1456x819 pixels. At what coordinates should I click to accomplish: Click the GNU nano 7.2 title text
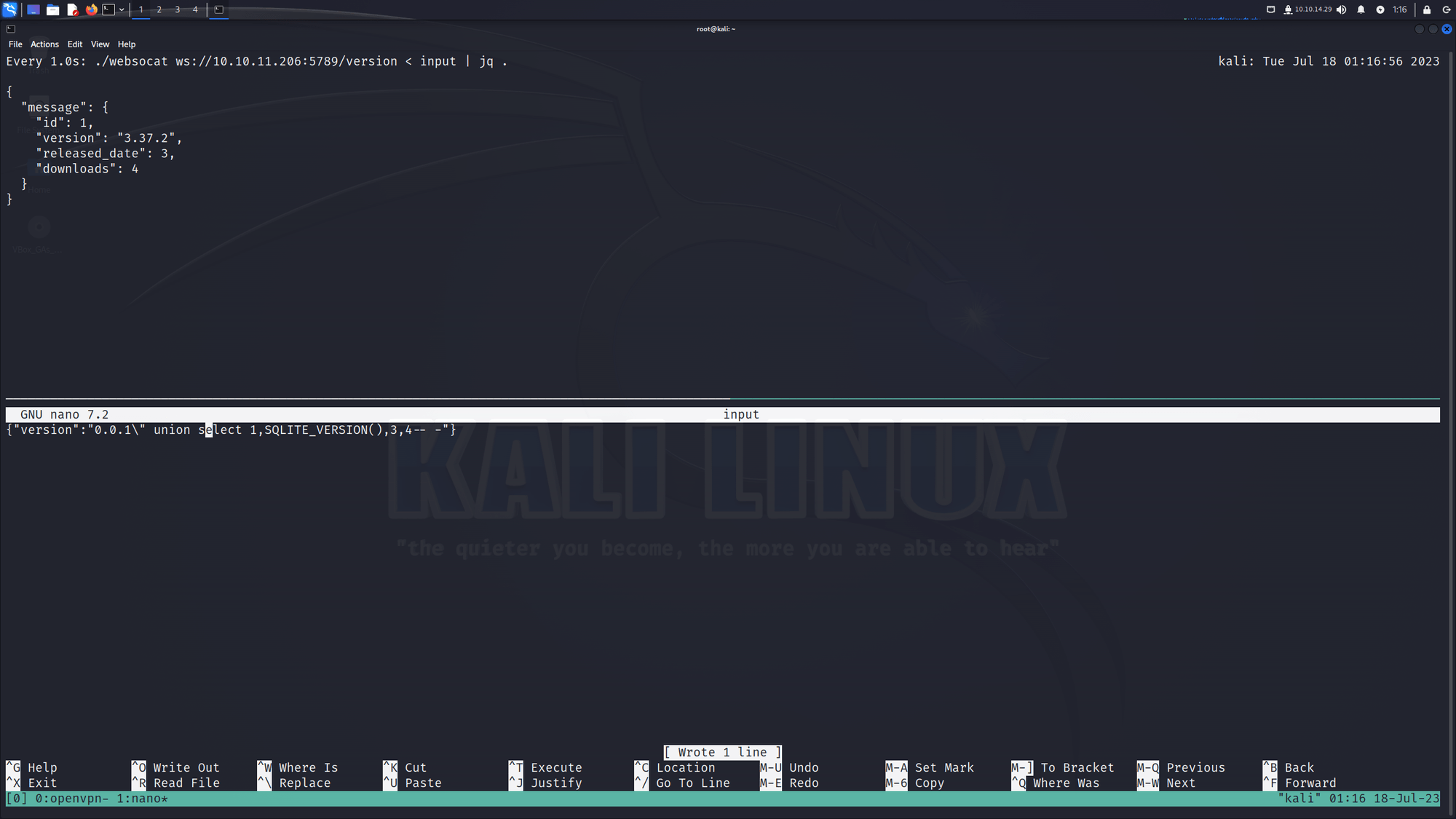point(64,414)
